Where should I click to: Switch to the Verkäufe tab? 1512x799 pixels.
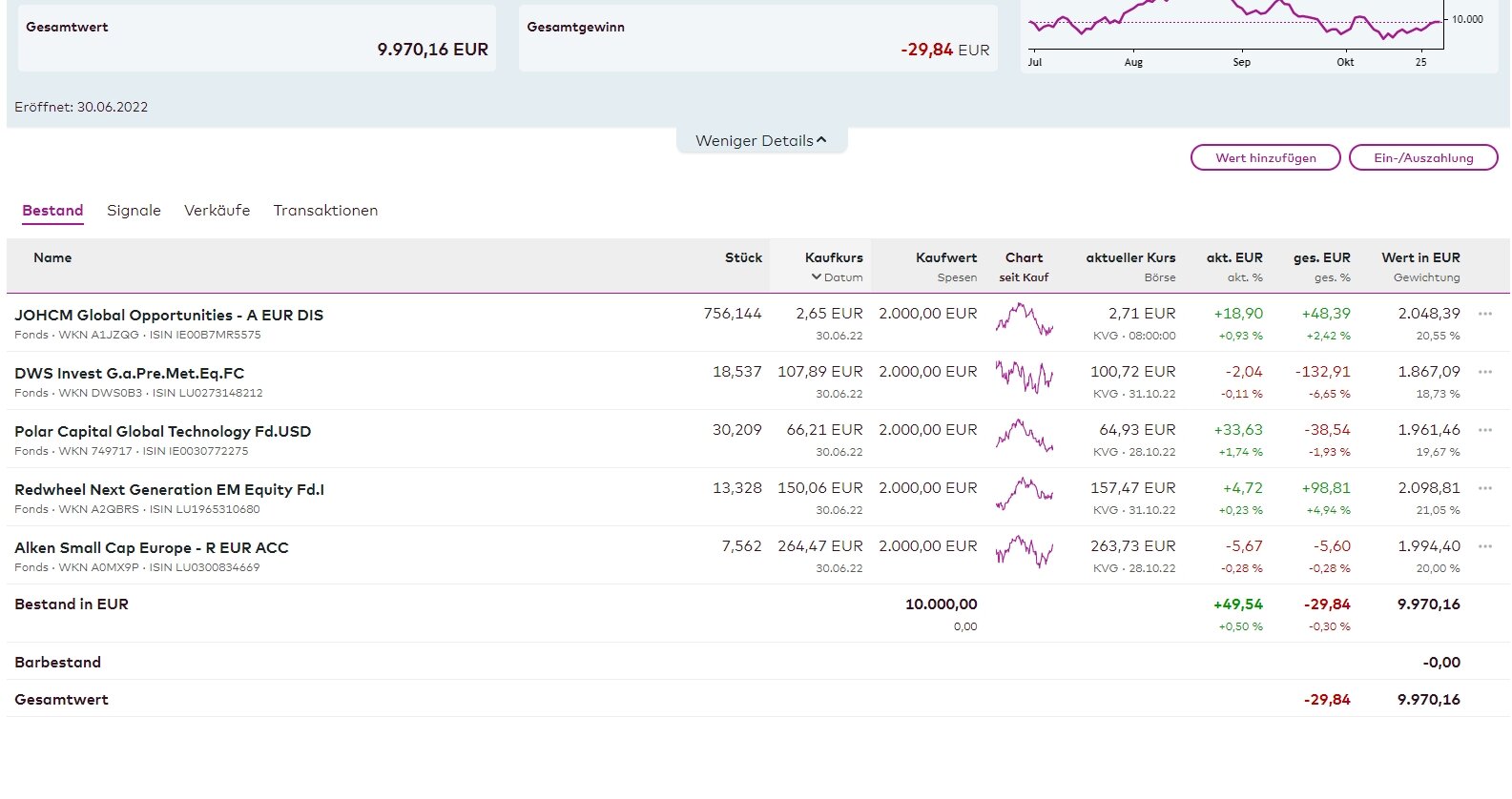coord(217,211)
